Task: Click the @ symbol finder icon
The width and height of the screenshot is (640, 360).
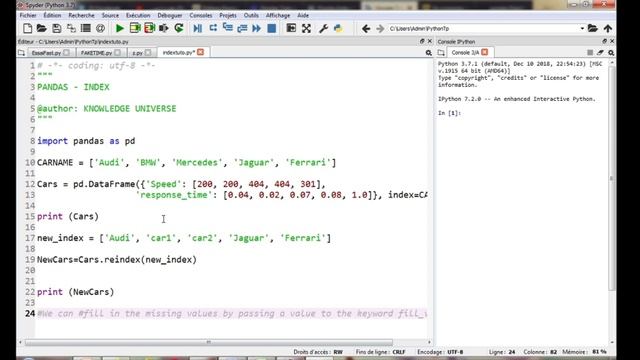Action: pyautogui.click(x=100, y=29)
